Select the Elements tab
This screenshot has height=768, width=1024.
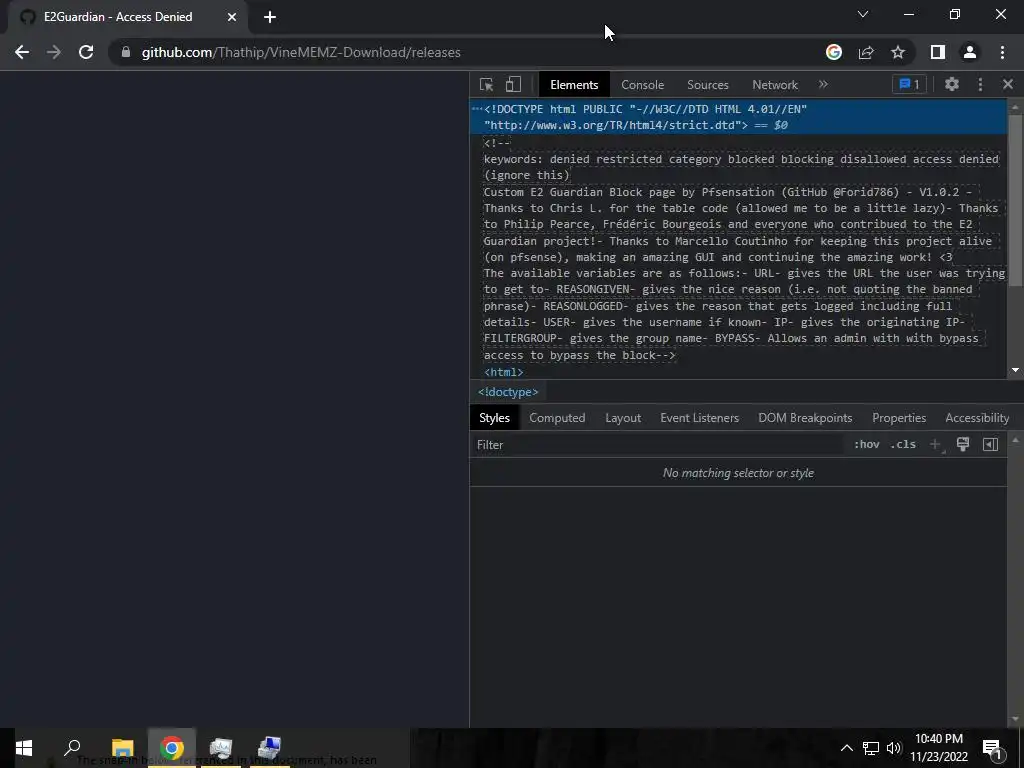[574, 85]
